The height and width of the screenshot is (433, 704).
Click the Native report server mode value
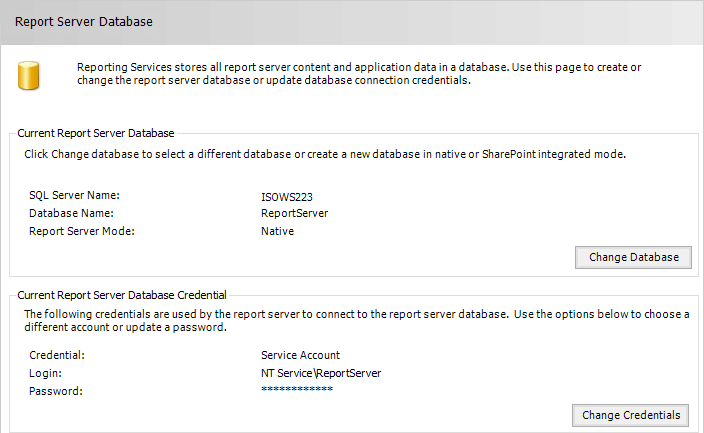(277, 231)
